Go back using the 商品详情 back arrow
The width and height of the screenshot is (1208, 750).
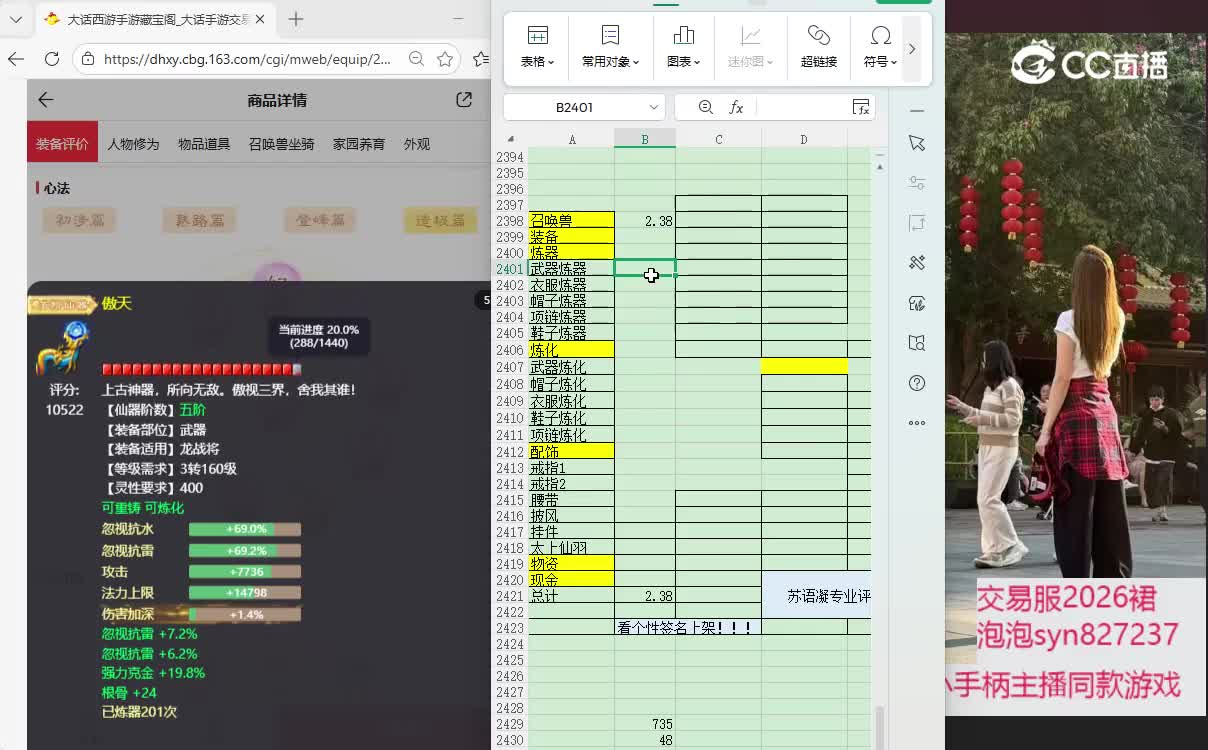coord(46,99)
